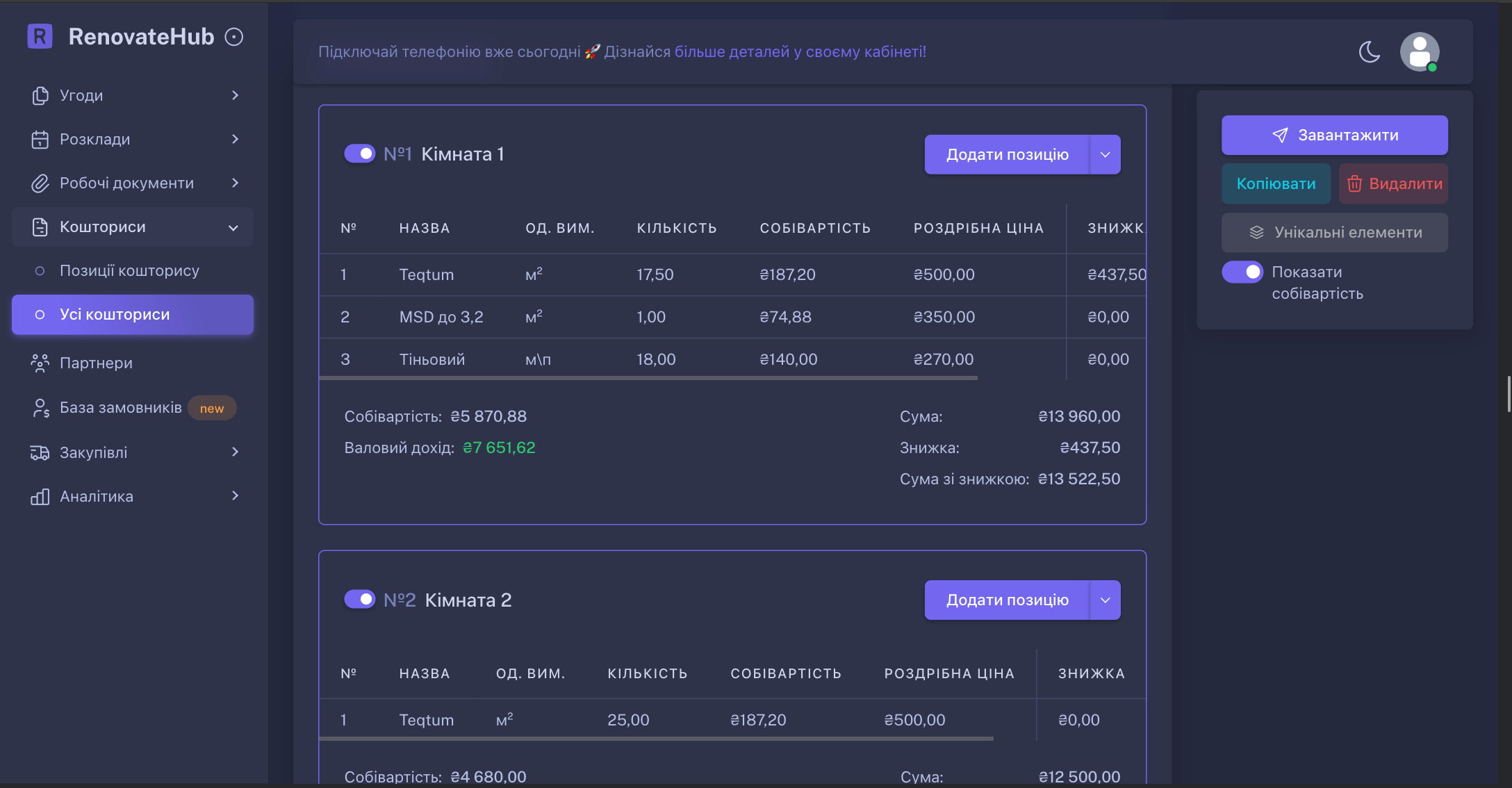This screenshot has height=788, width=1512.
Task: Click the RenovateHub logo icon
Action: [40, 36]
